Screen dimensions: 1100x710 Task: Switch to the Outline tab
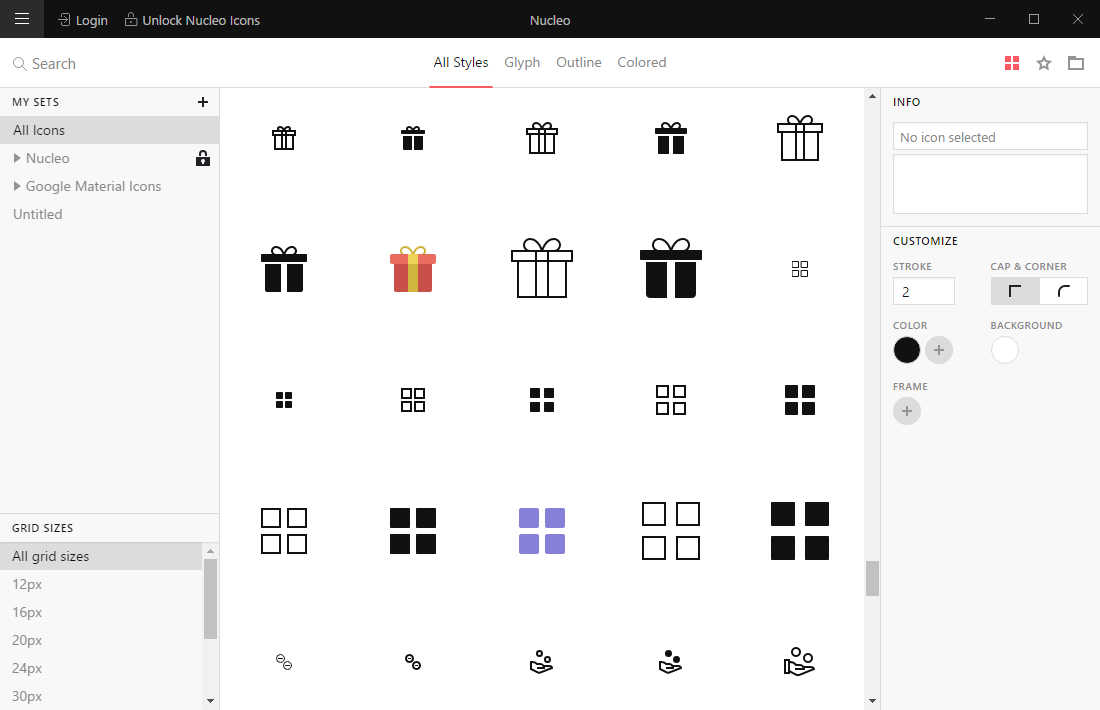[x=579, y=62]
